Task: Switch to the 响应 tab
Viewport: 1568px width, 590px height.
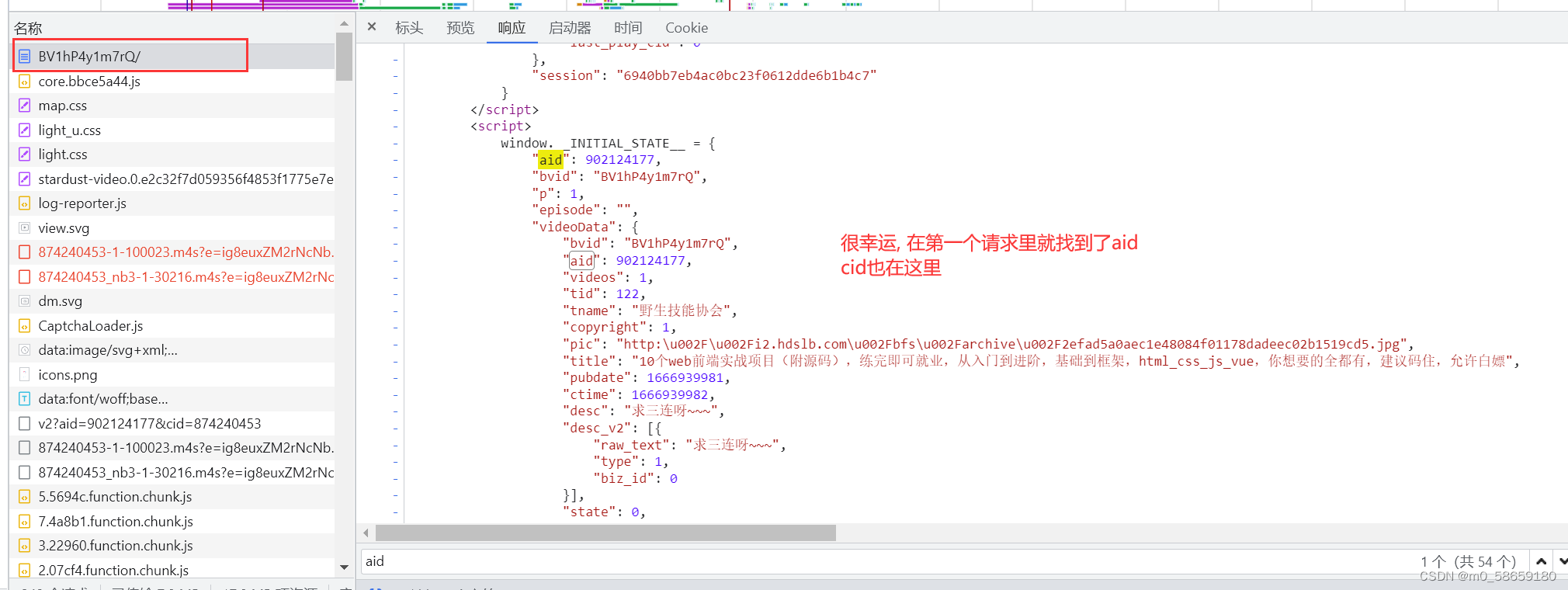Action: (x=512, y=28)
